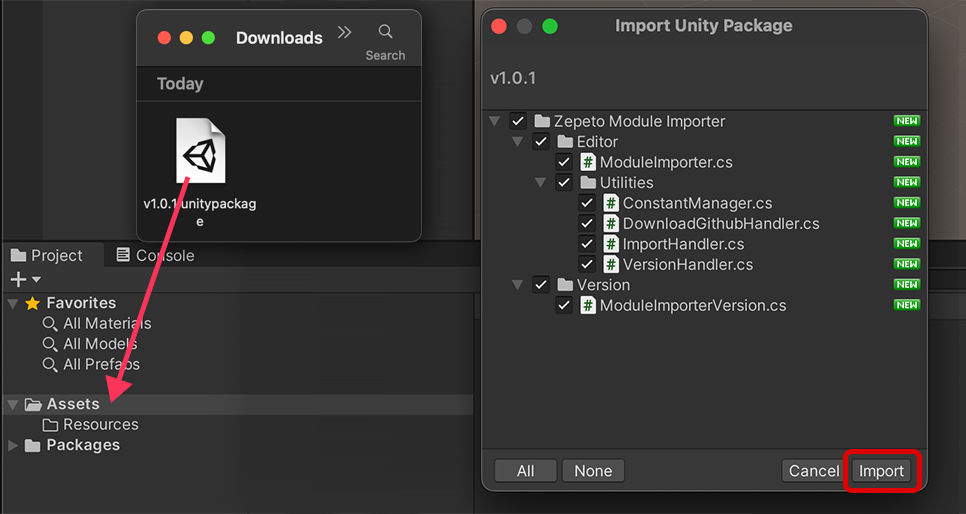Click the None selection button

click(x=593, y=471)
